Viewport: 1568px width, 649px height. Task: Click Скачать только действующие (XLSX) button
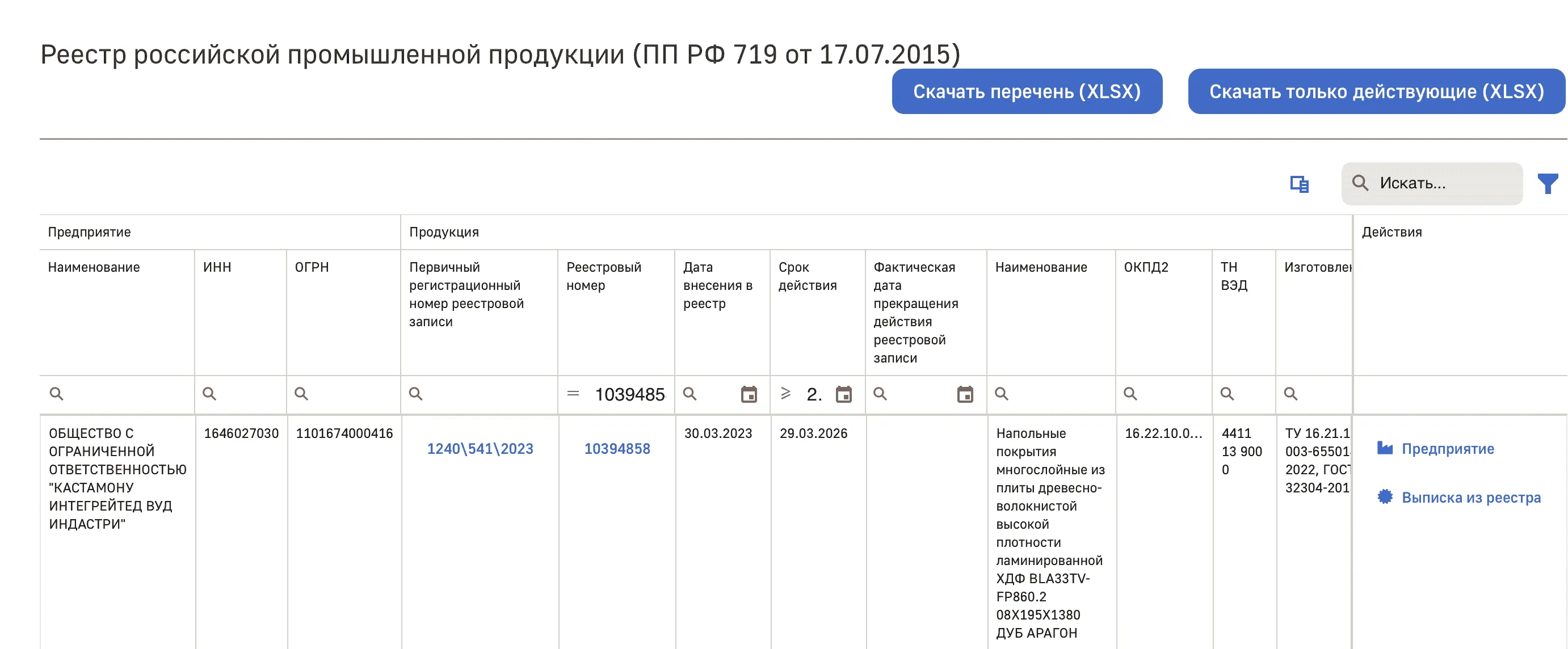tap(1376, 91)
